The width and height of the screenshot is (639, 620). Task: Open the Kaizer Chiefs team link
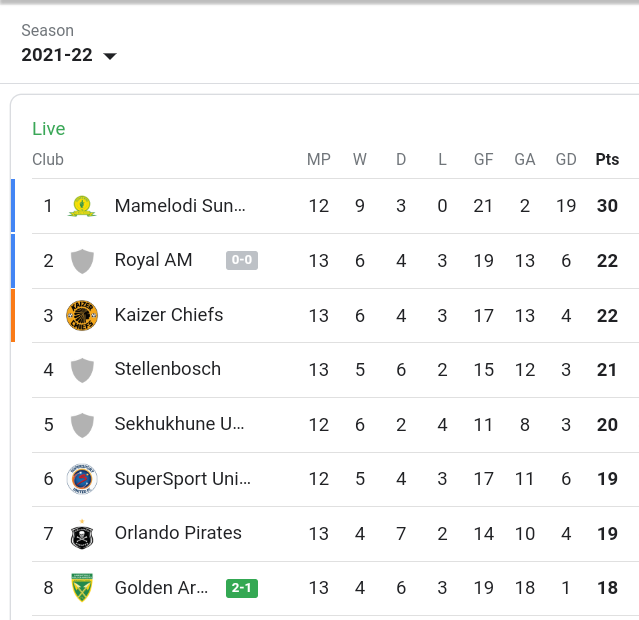coord(169,315)
